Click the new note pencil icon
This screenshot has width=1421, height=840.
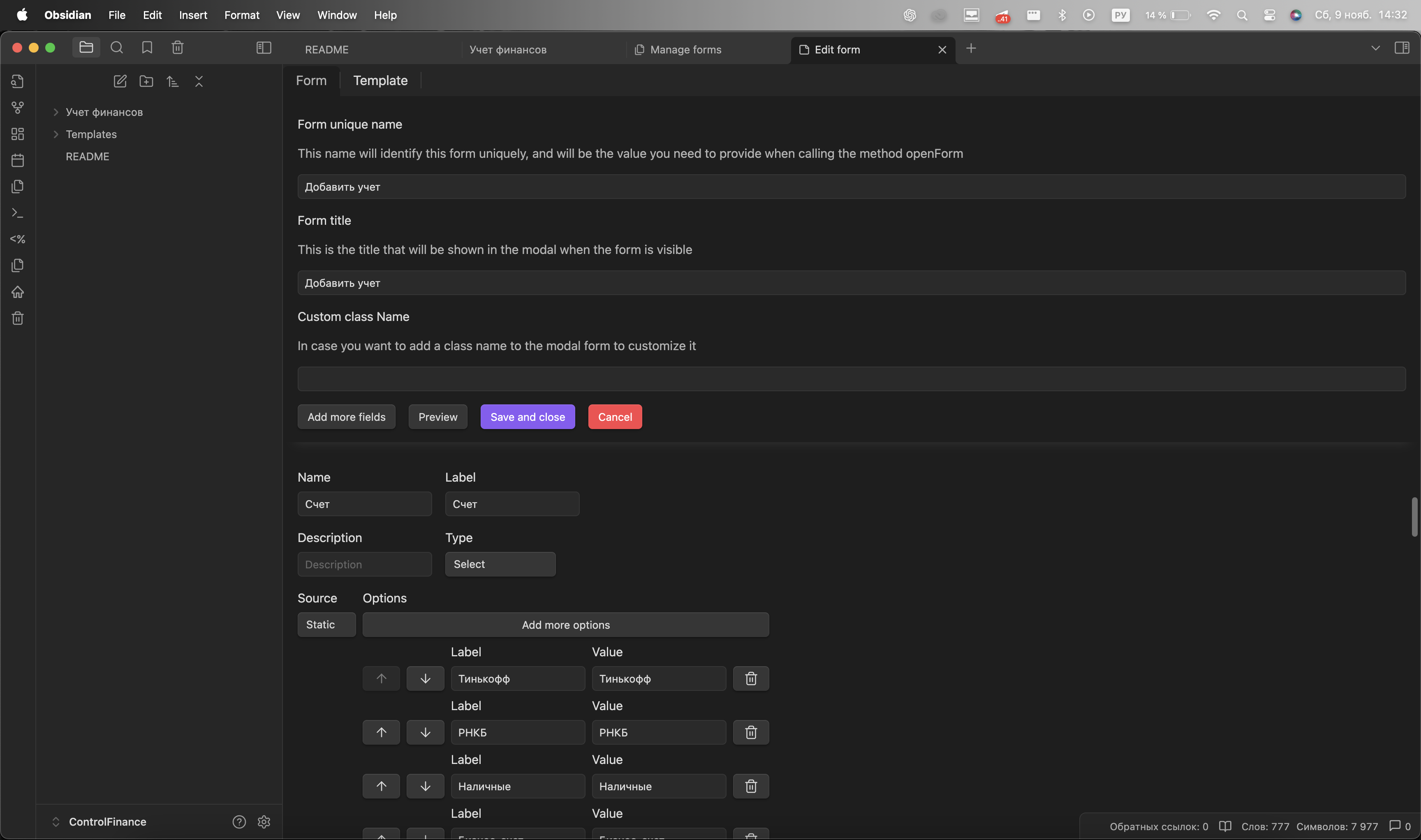tap(120, 81)
